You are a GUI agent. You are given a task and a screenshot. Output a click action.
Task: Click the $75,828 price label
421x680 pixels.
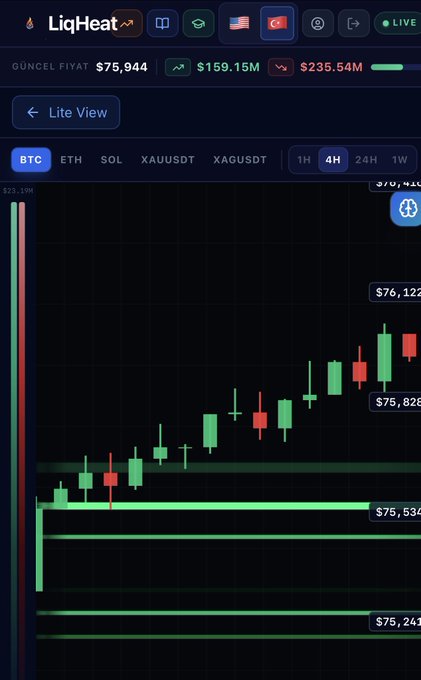[396, 402]
